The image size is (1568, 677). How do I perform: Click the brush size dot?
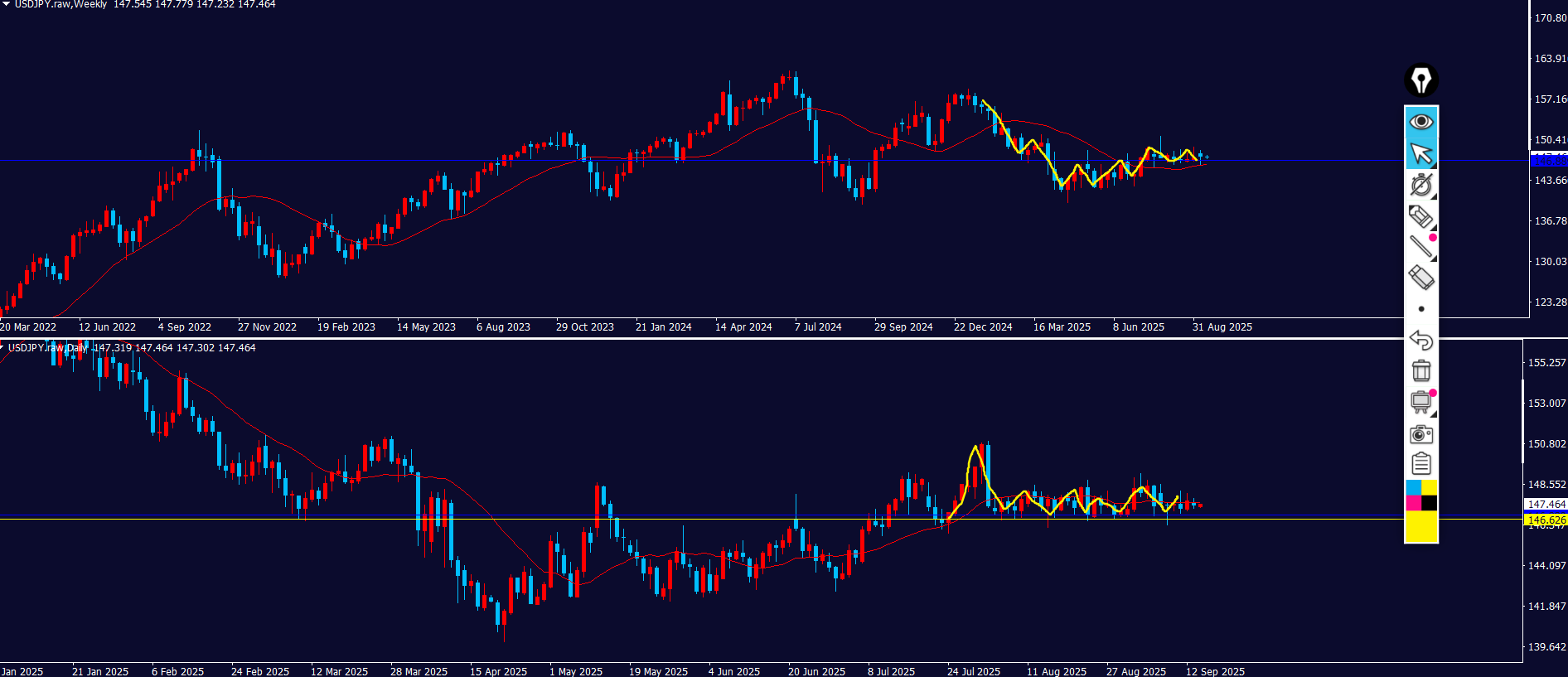pyautogui.click(x=1421, y=309)
